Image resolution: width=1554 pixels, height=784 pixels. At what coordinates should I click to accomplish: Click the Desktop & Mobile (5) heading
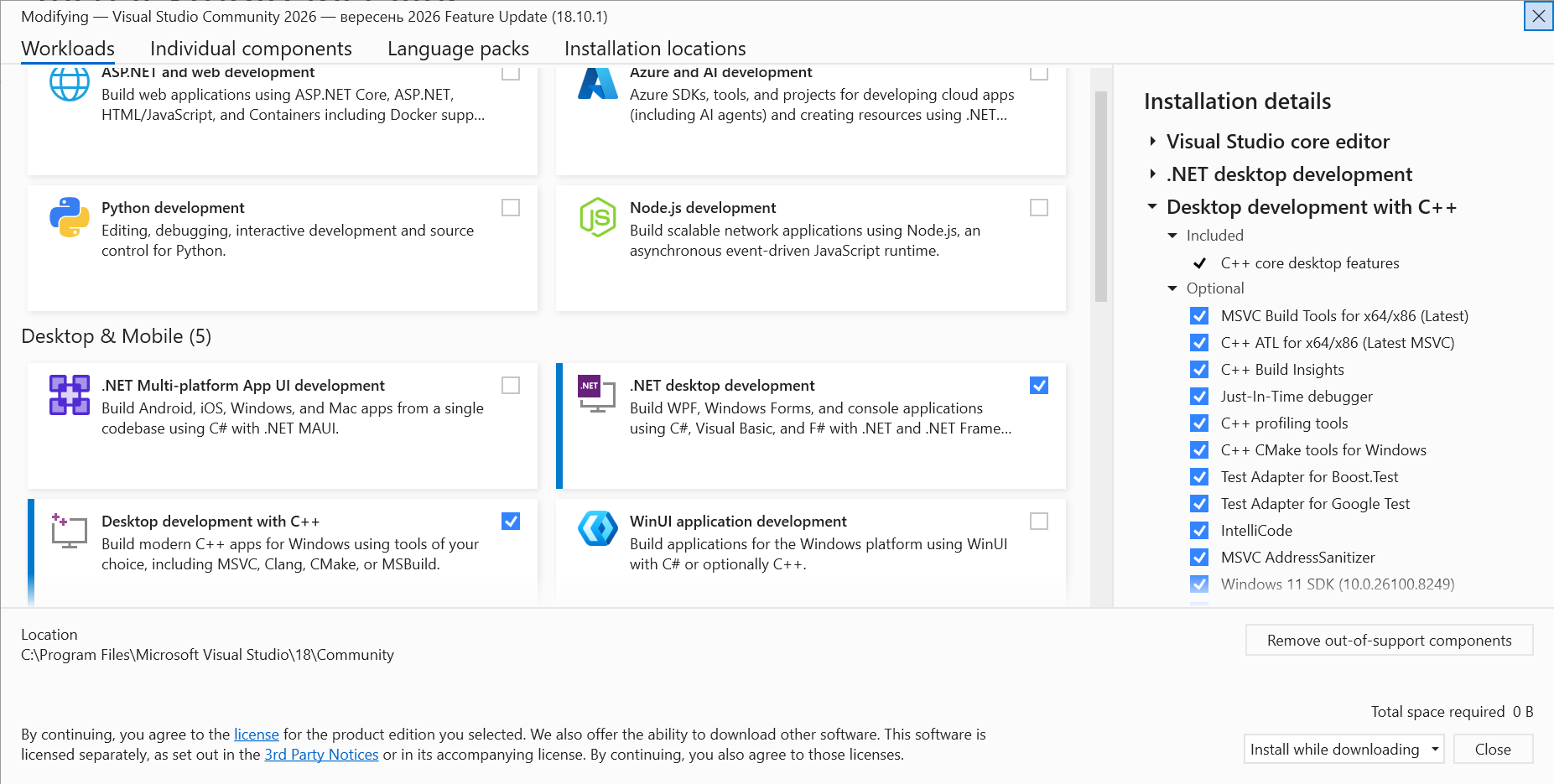tap(117, 336)
